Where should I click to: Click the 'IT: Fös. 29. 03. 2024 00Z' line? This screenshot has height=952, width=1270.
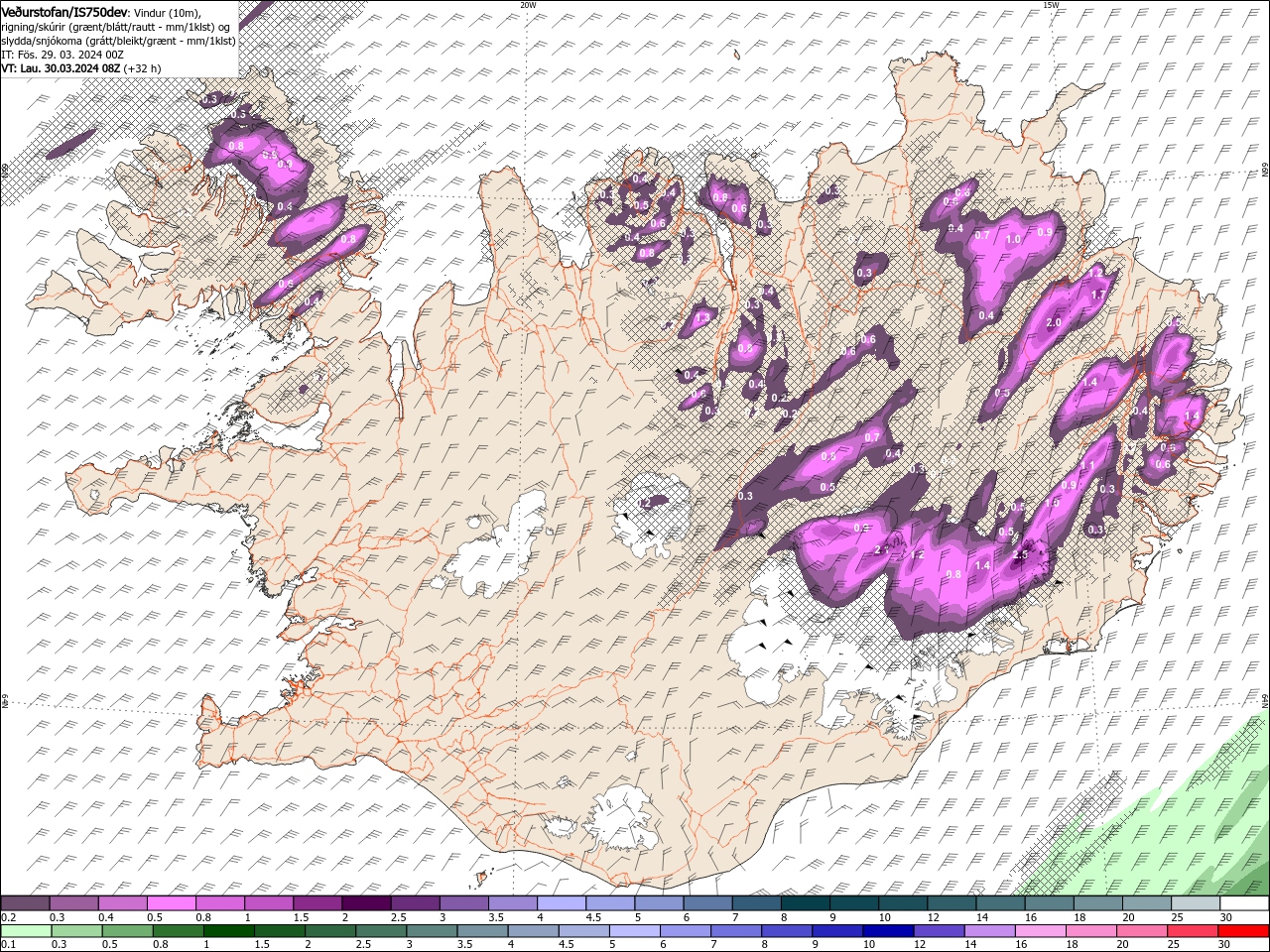(x=63, y=55)
